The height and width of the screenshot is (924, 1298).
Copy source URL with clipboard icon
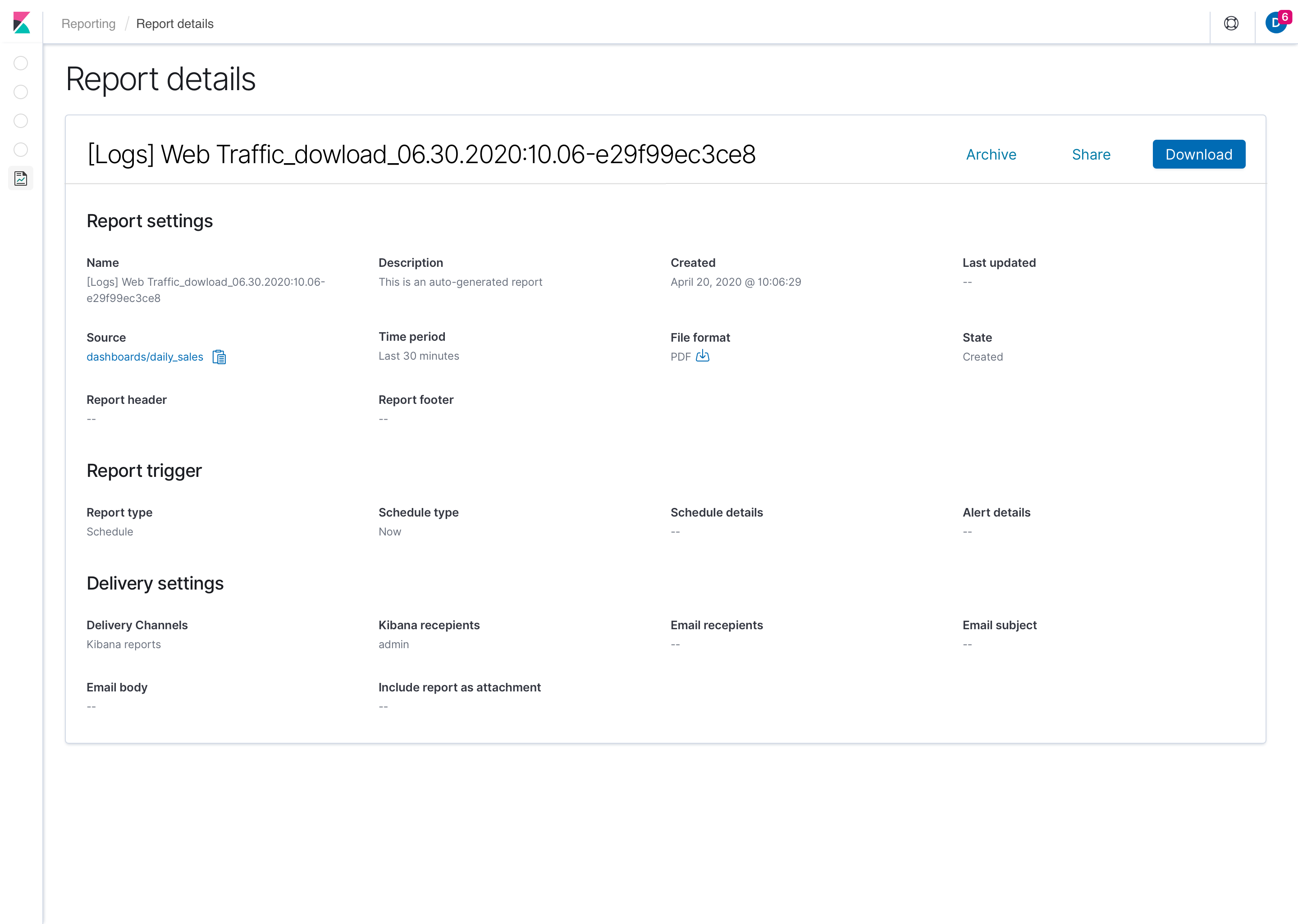(219, 357)
